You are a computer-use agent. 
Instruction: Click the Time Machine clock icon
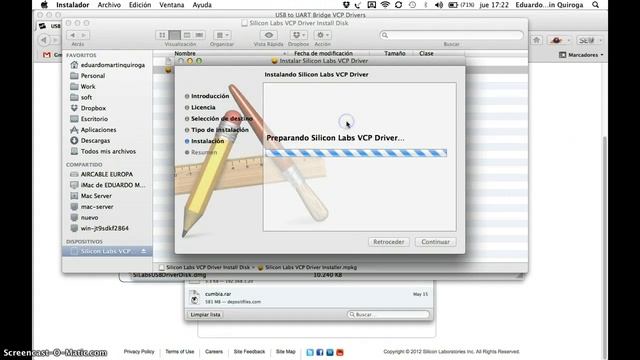412,5
